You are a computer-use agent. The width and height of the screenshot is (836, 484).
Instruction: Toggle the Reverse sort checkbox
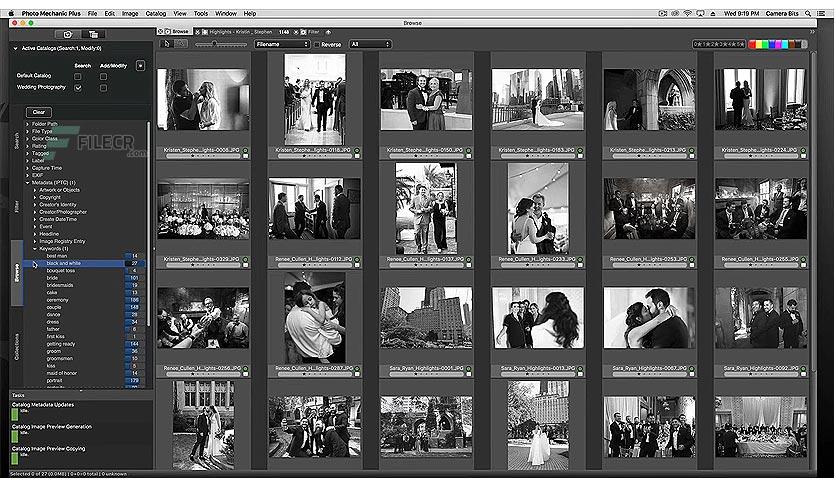coord(317,44)
